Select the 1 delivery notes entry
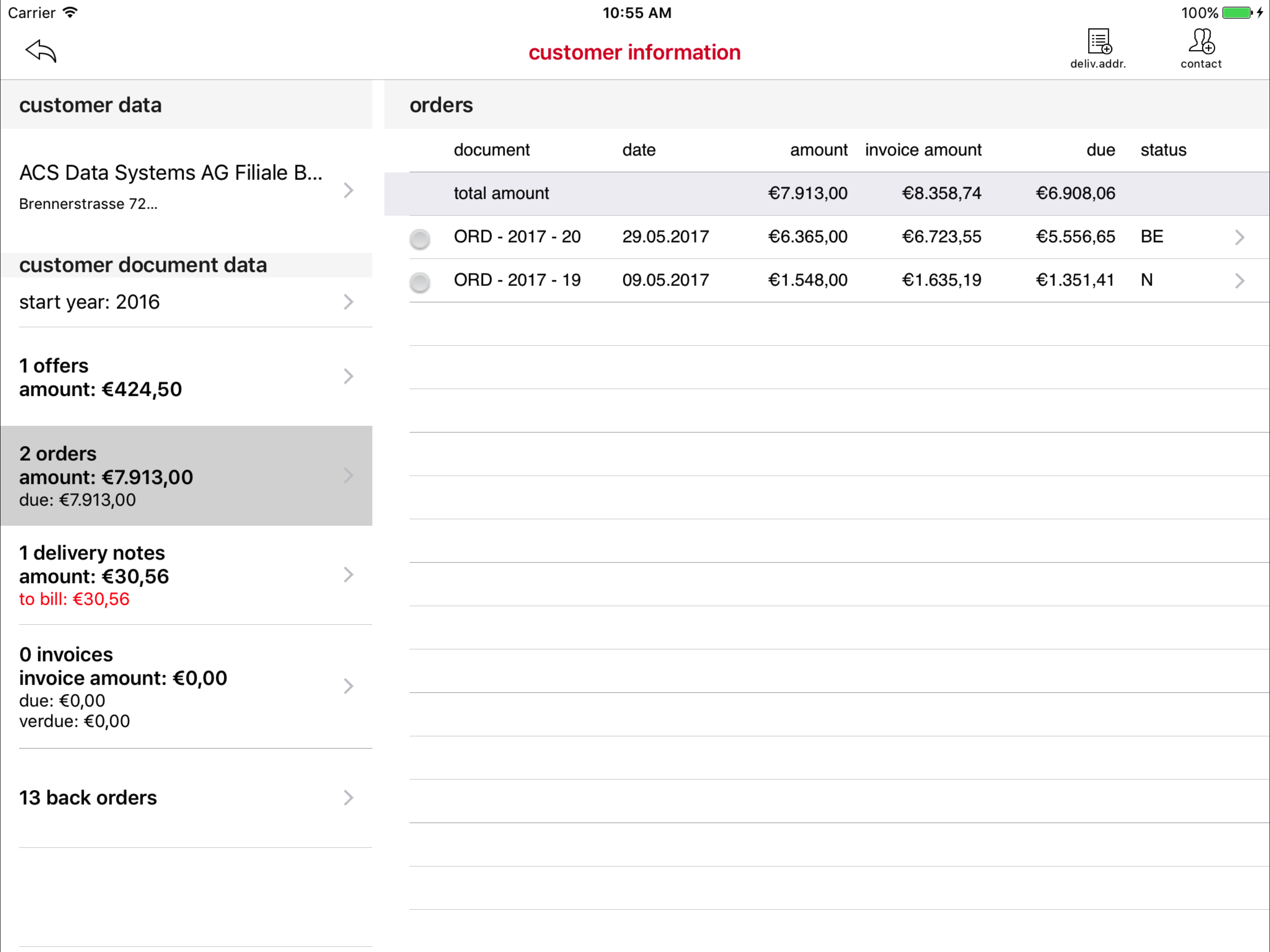 coord(186,575)
